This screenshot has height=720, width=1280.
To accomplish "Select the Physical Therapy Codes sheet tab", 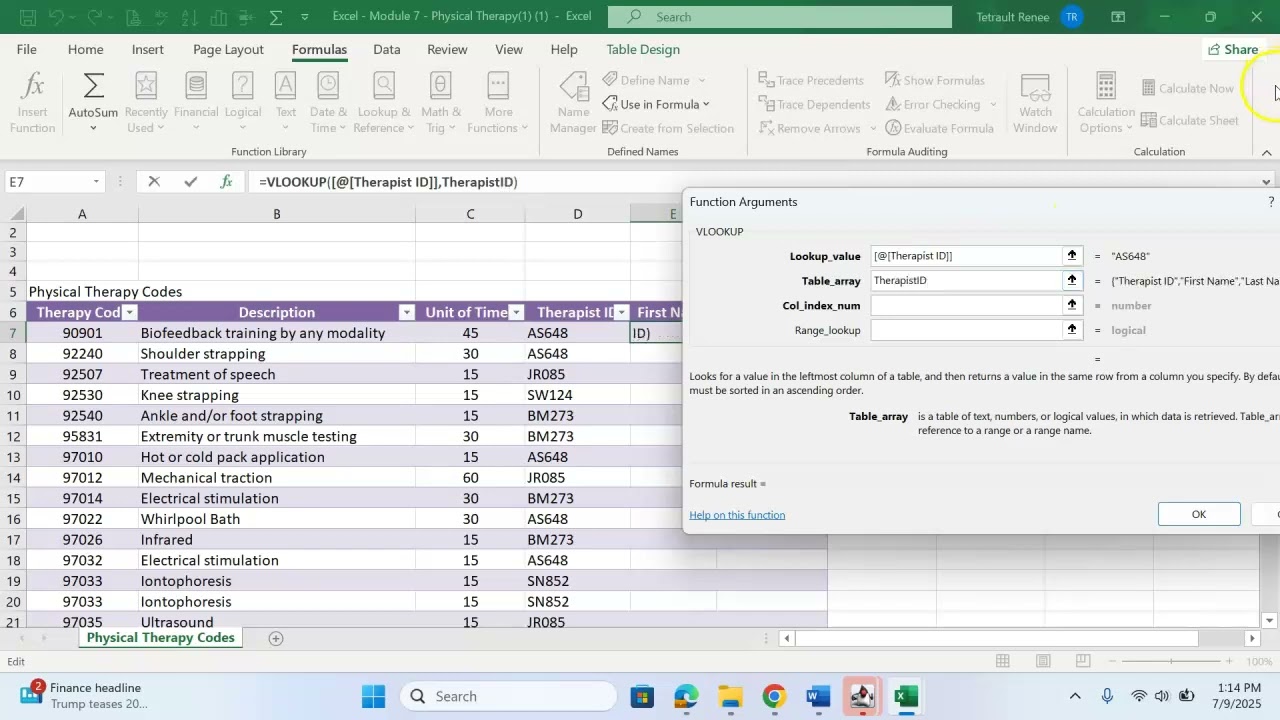I will [x=161, y=638].
